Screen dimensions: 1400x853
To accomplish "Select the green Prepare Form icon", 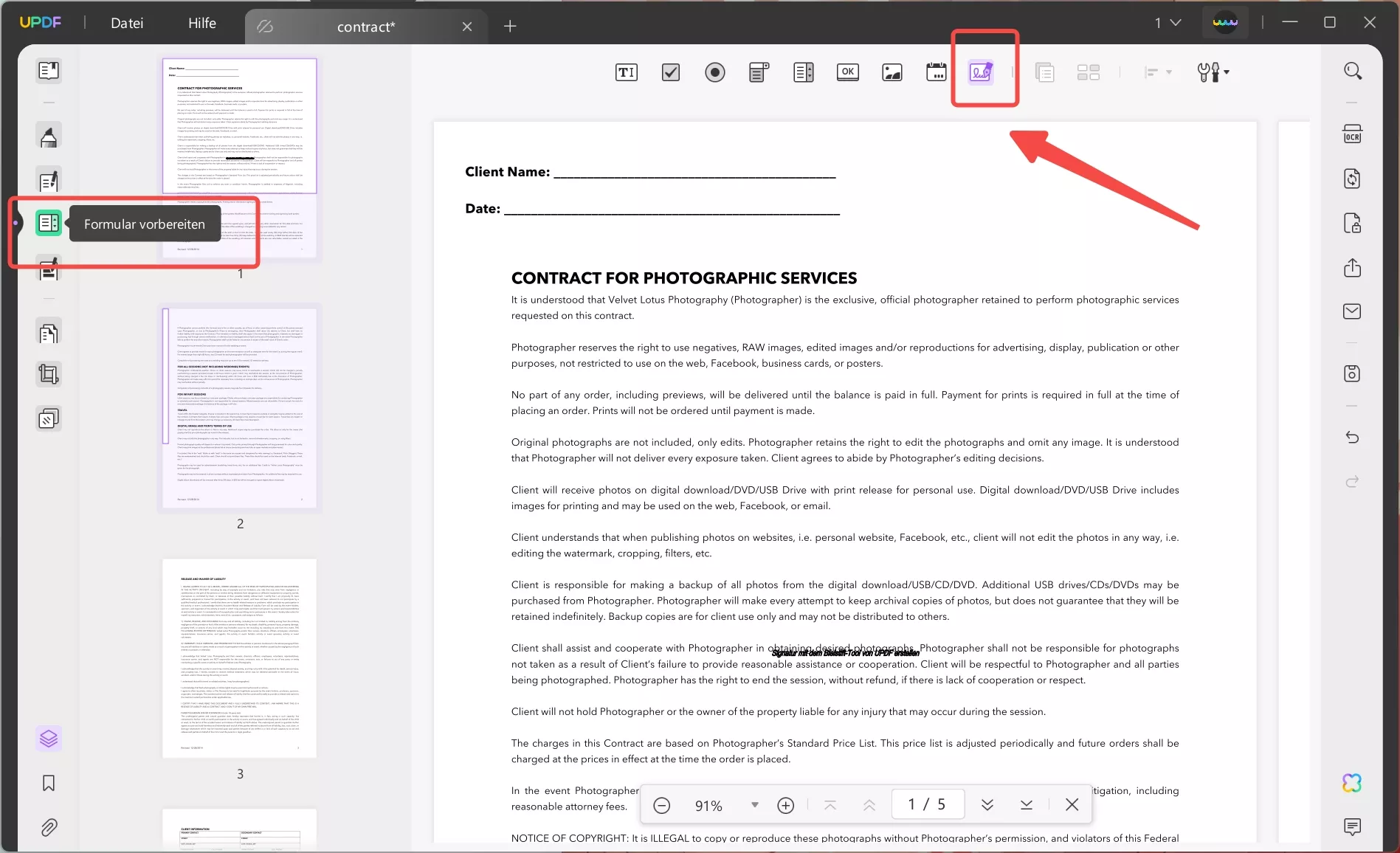I will 49,223.
